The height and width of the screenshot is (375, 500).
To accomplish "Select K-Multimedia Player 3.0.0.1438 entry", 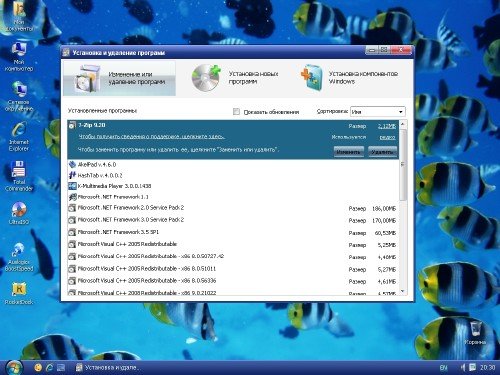I will tap(233, 186).
